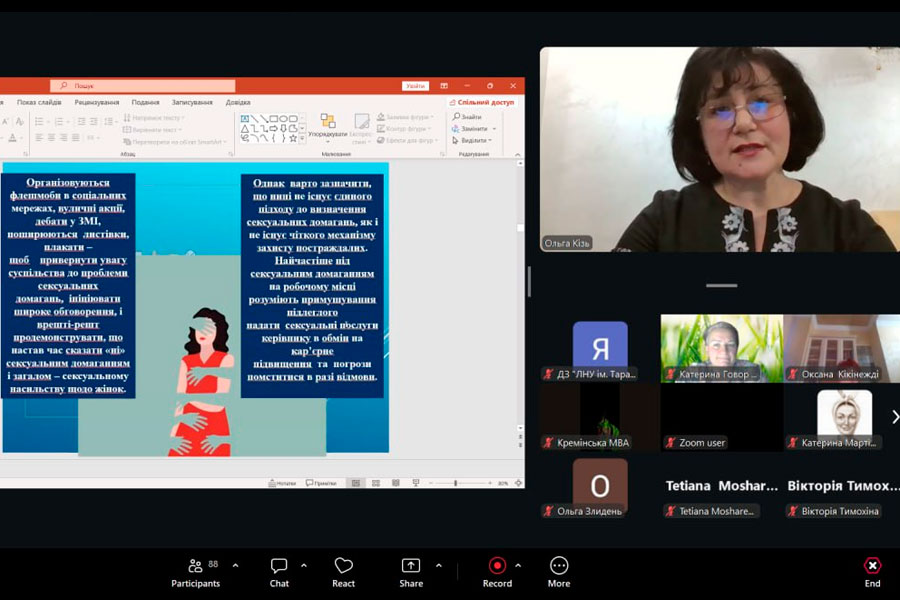
Task: Click the End meeting button
Action: tap(872, 573)
